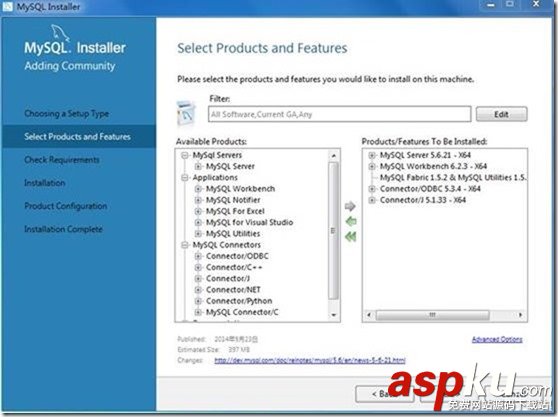Image resolution: width=558 pixels, height=417 pixels.
Task: Select the MySQL Connector/C label
Action: pos(242,312)
